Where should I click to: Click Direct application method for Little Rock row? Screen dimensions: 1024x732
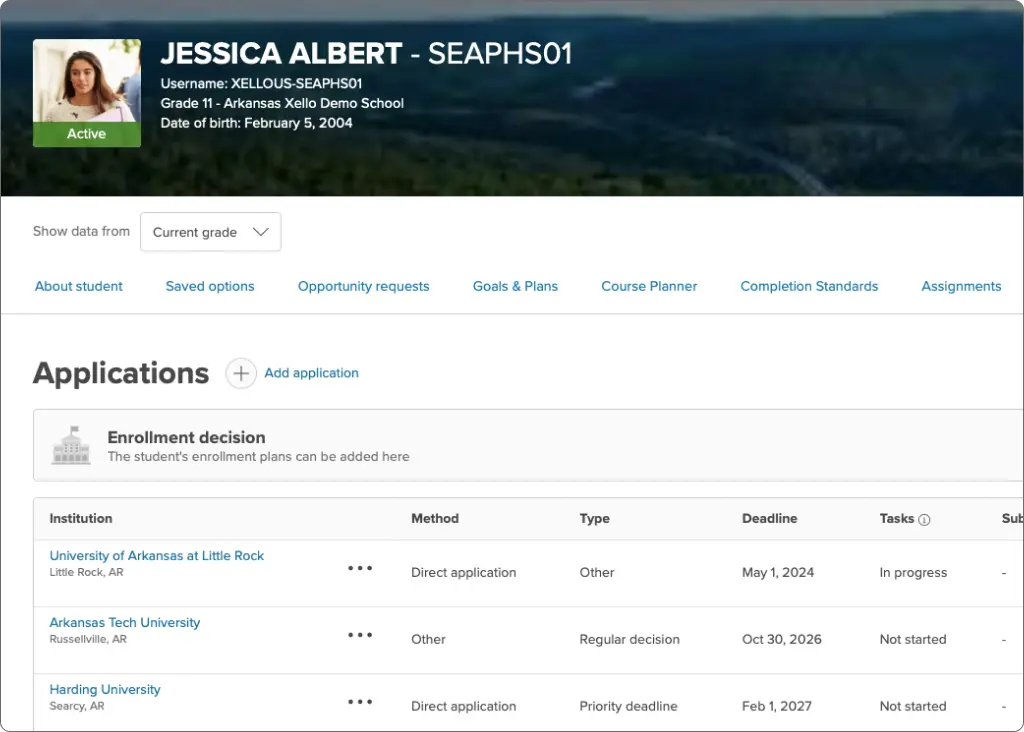pos(464,573)
